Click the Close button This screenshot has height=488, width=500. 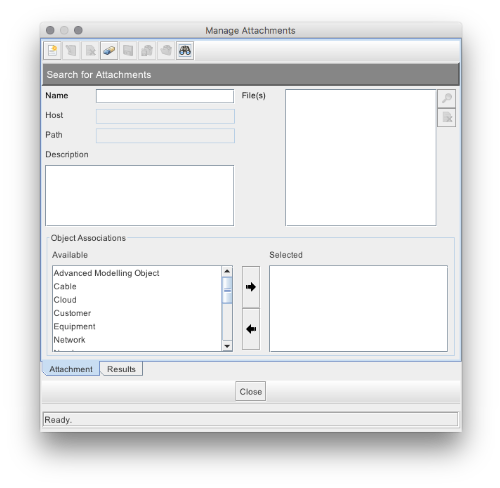tap(251, 391)
